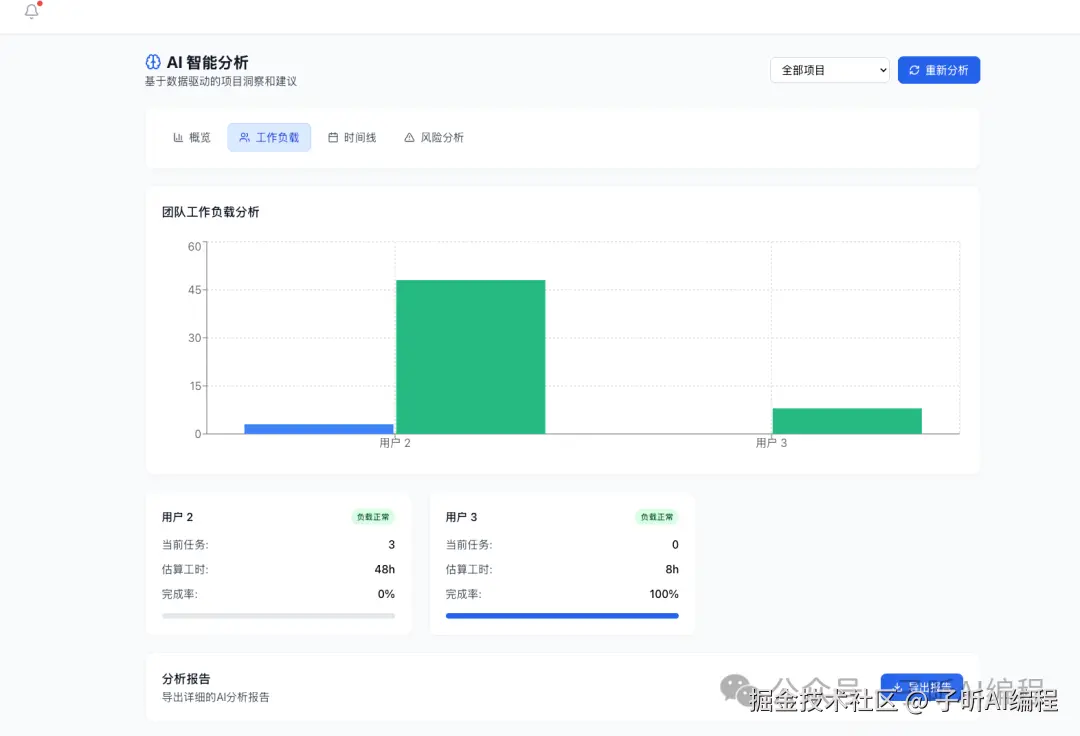
Task: Click the 负载正常 badge on 用户 3 card
Action: (656, 517)
